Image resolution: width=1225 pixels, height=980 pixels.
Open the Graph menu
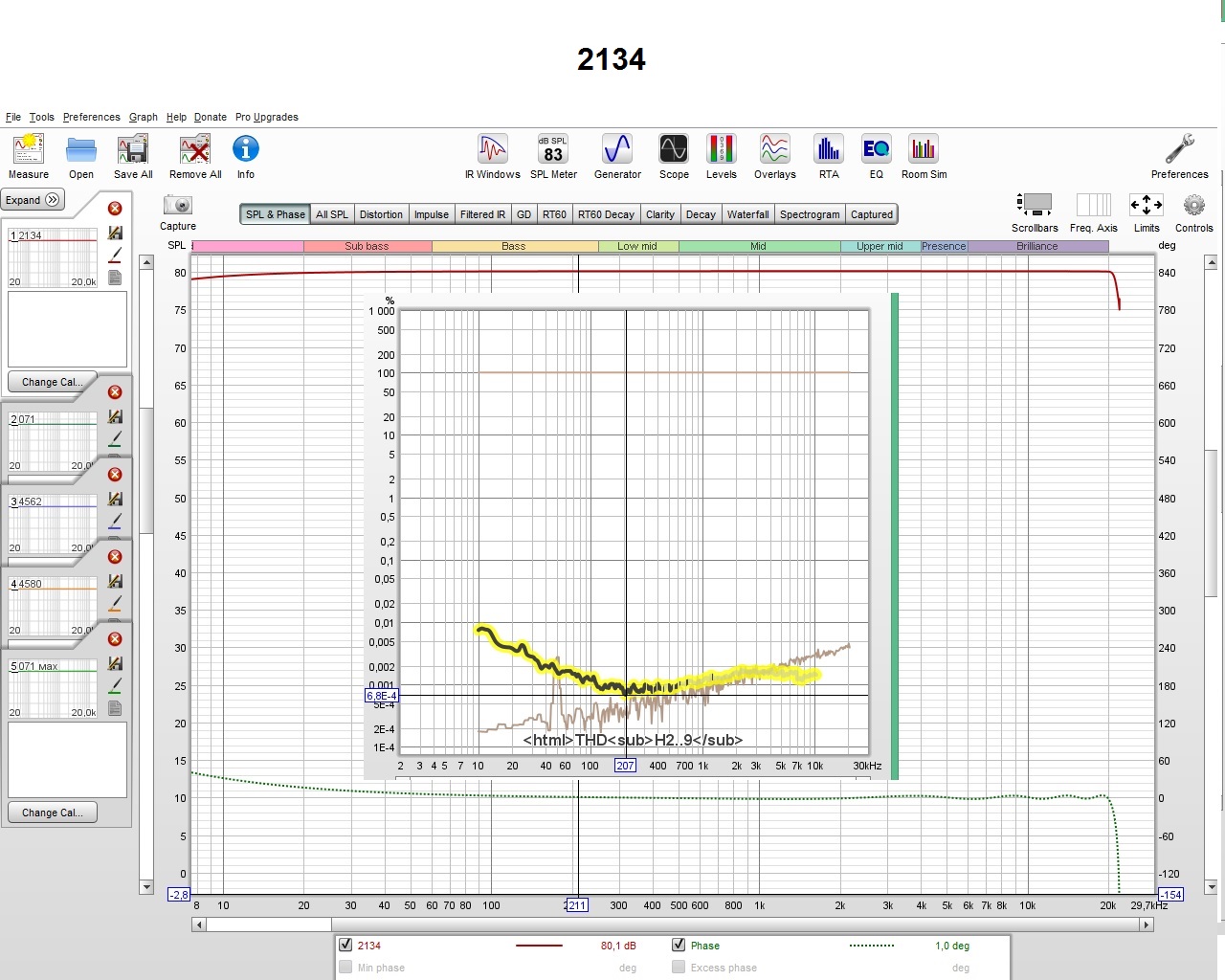[144, 117]
